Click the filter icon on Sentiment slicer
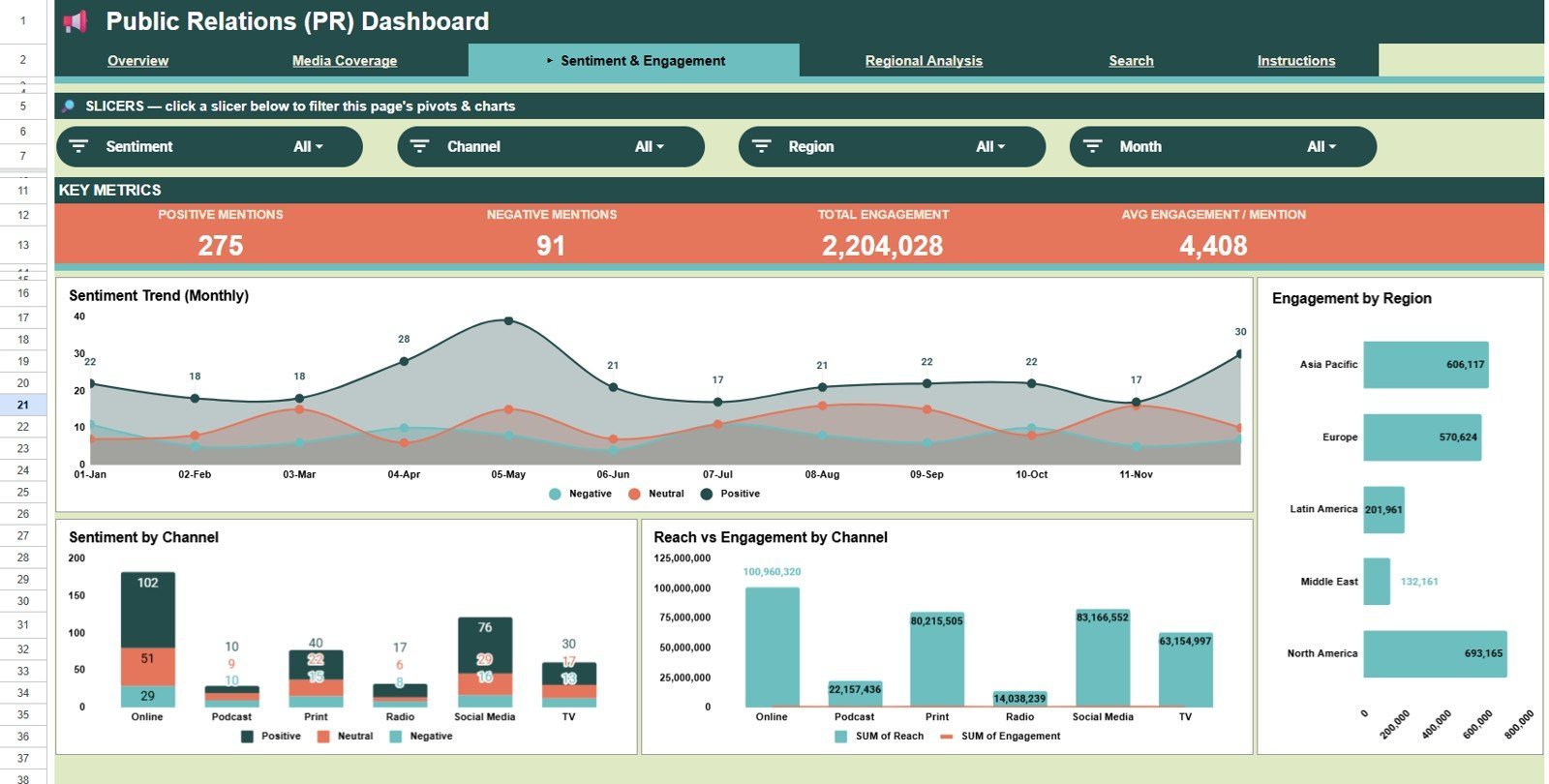 78,146
